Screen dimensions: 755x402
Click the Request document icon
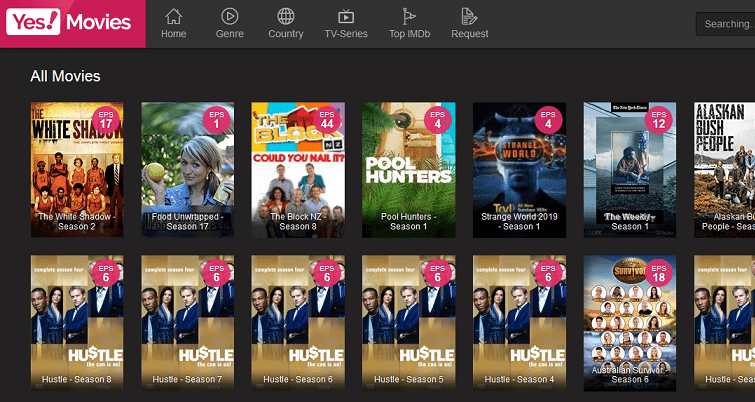469,16
